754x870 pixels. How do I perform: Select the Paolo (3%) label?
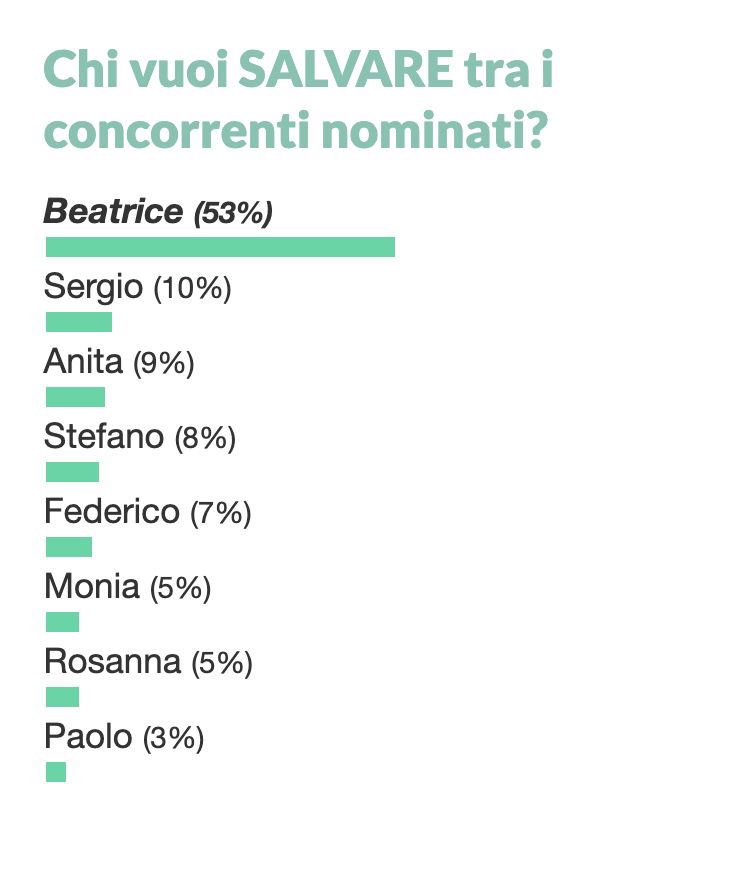pos(124,737)
